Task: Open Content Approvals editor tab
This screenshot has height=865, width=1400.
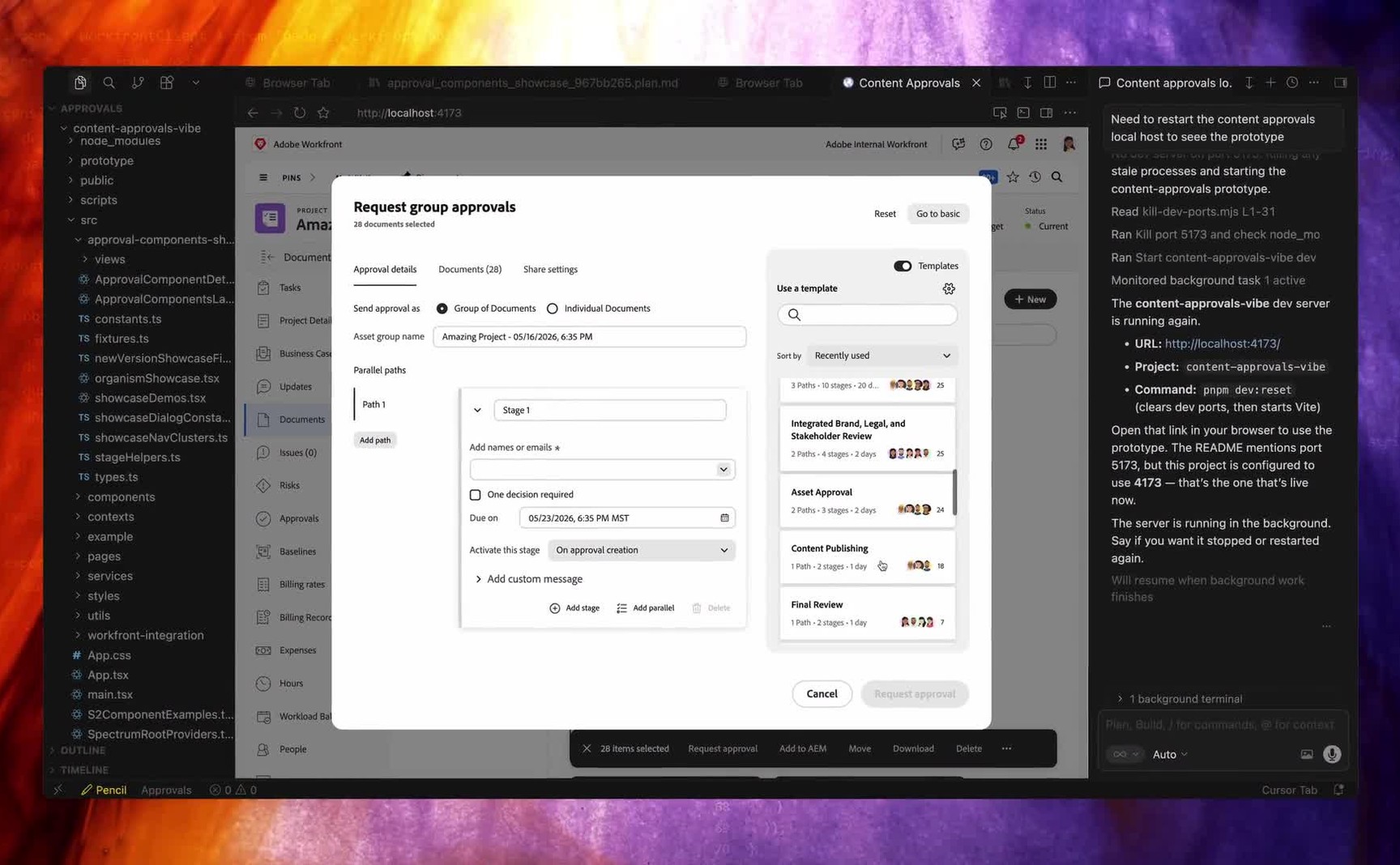Action: coord(909,83)
